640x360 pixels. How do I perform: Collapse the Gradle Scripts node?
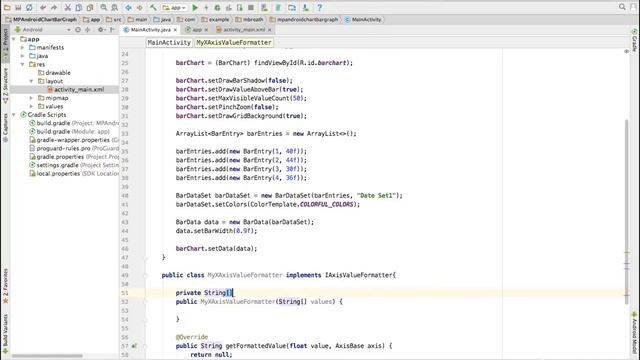tap(14, 115)
